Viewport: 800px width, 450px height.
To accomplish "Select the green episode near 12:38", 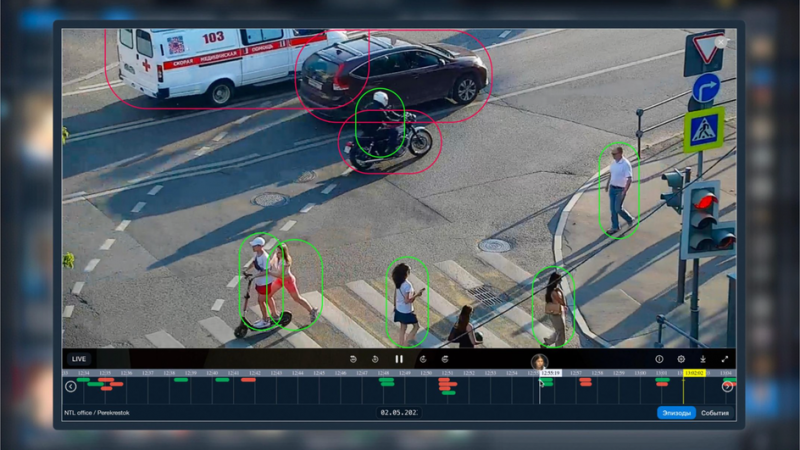I will [181, 380].
